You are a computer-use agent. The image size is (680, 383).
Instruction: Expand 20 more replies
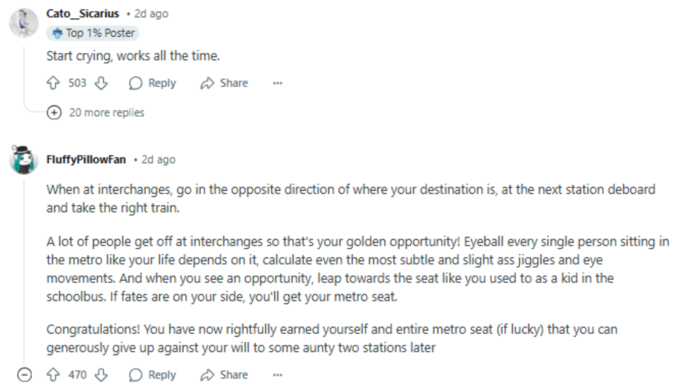coord(107,112)
